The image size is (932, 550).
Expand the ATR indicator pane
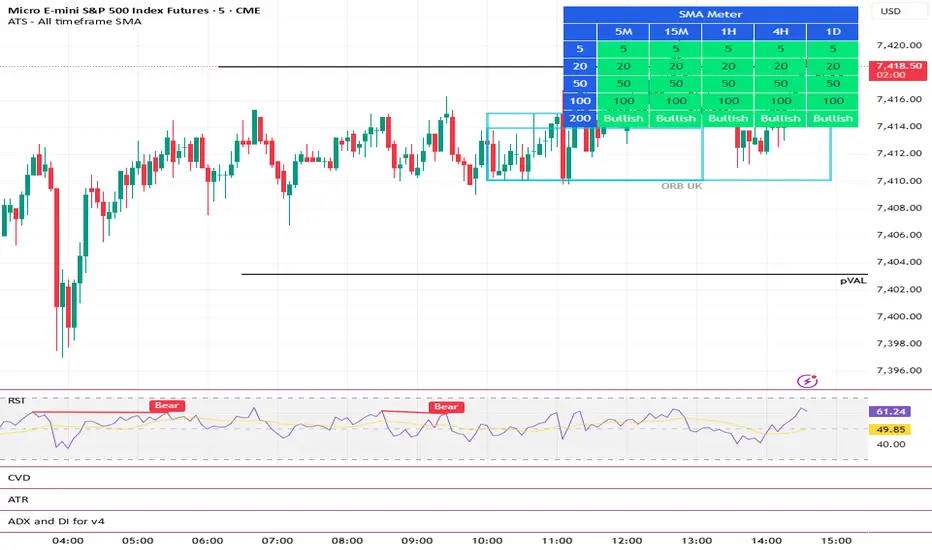tap(18, 499)
